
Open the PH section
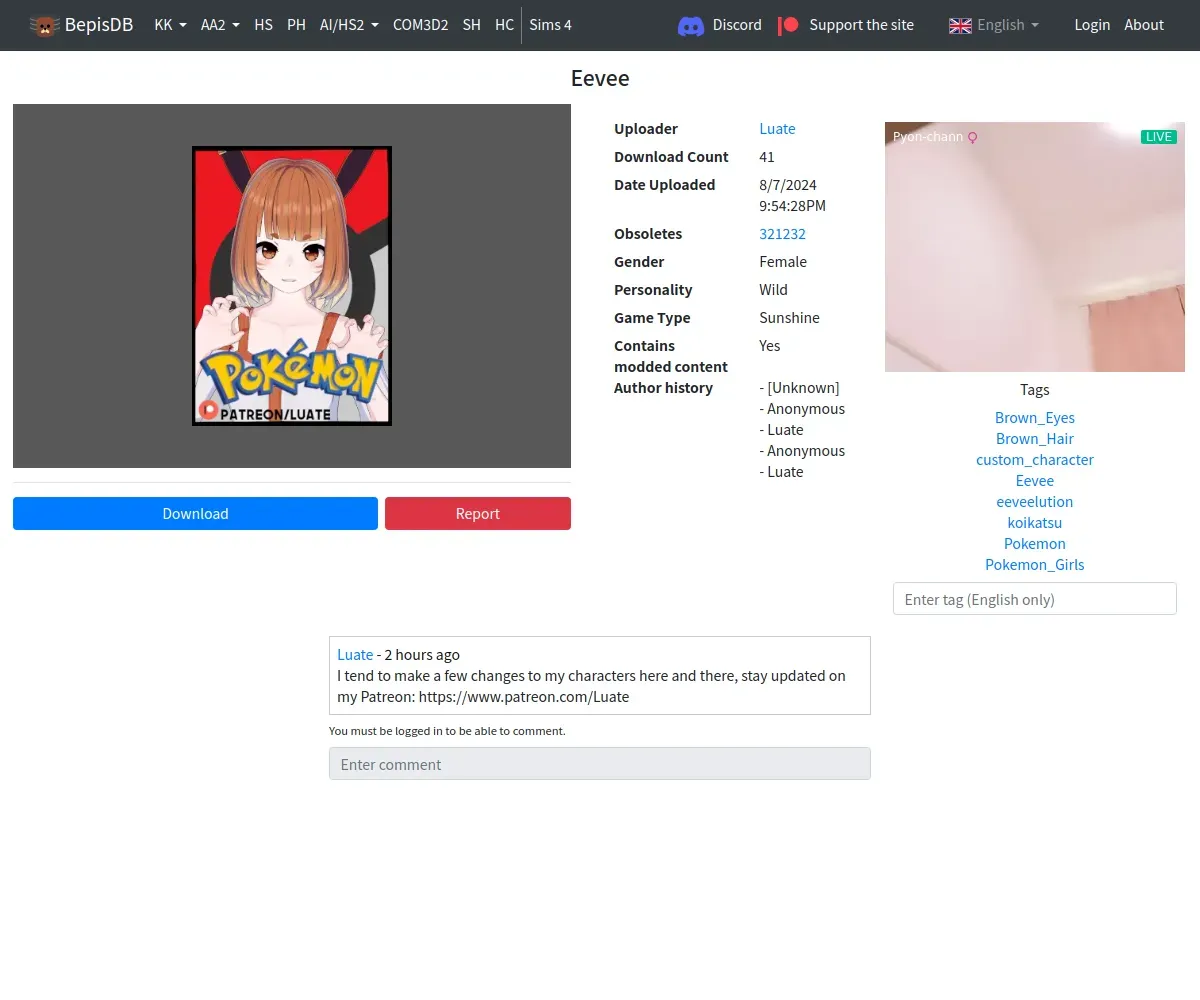296,25
